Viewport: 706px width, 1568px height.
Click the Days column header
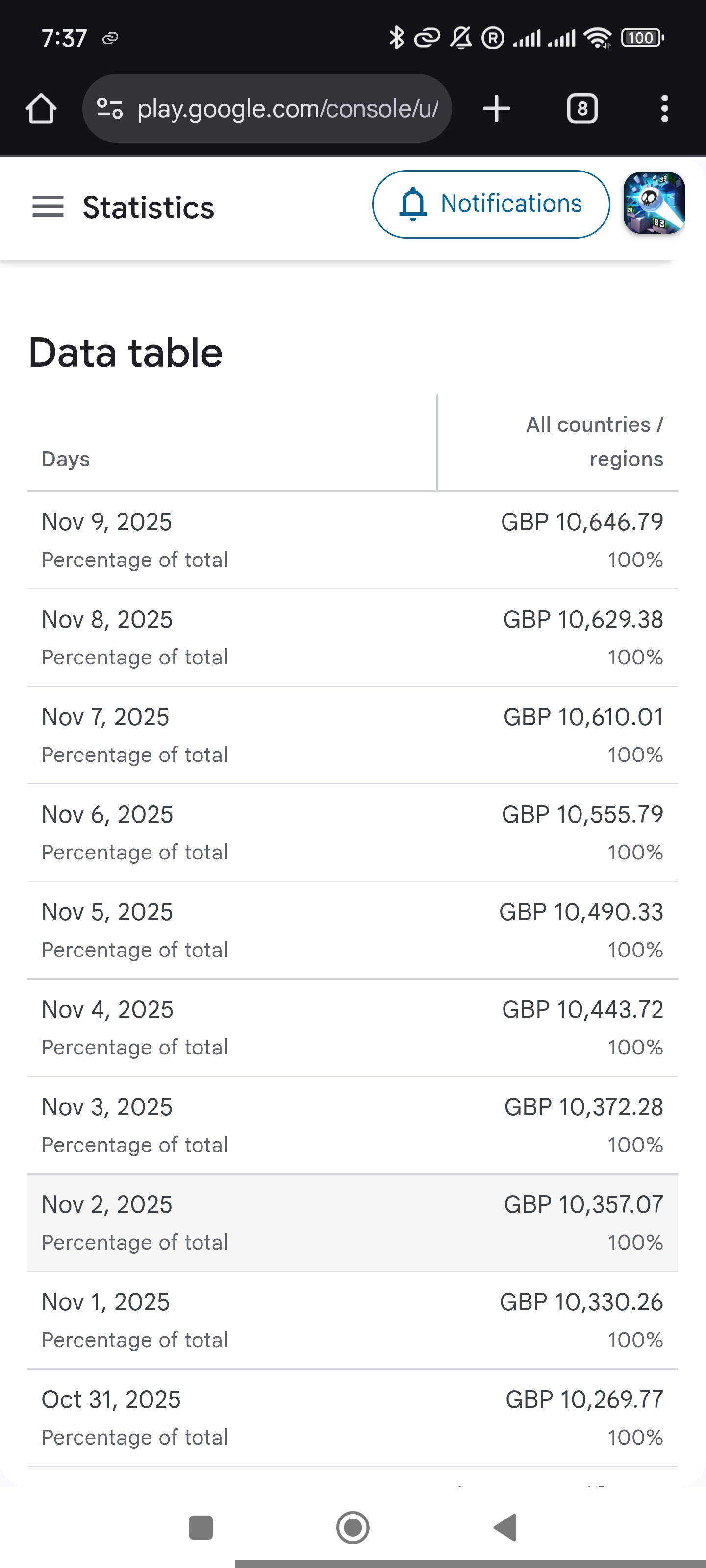(66, 459)
